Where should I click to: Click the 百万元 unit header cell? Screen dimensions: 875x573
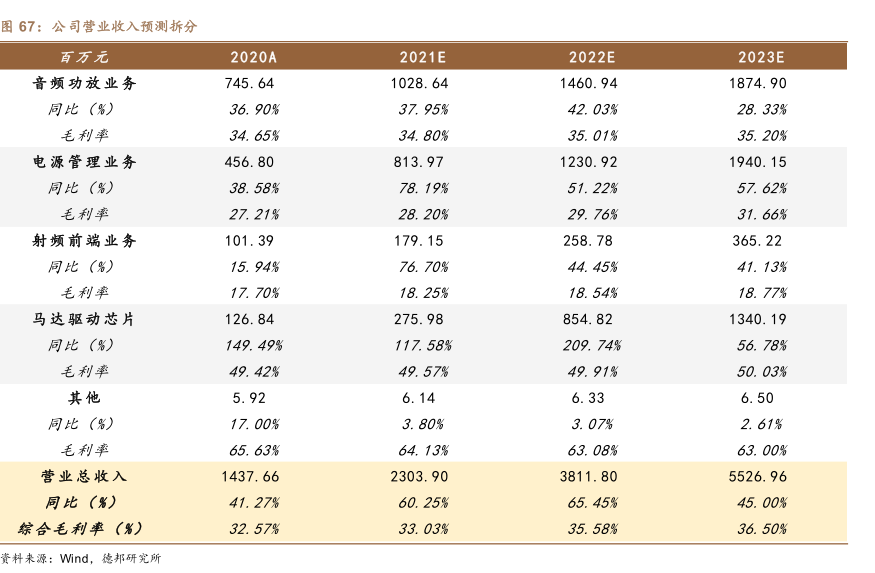84,57
